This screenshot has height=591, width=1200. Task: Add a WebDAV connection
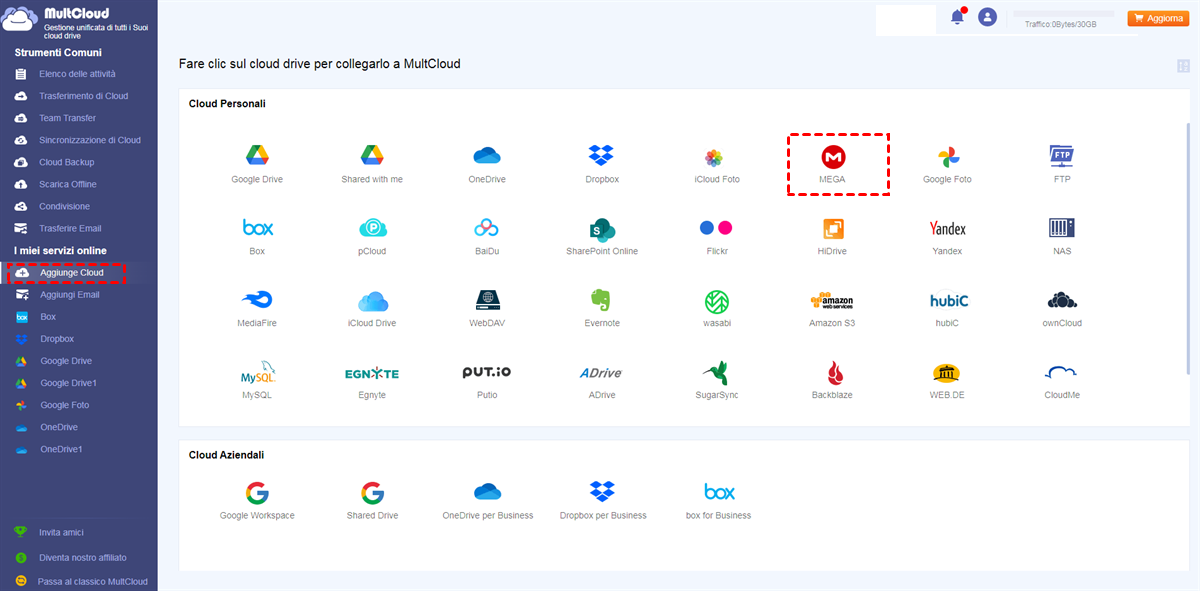click(x=487, y=300)
